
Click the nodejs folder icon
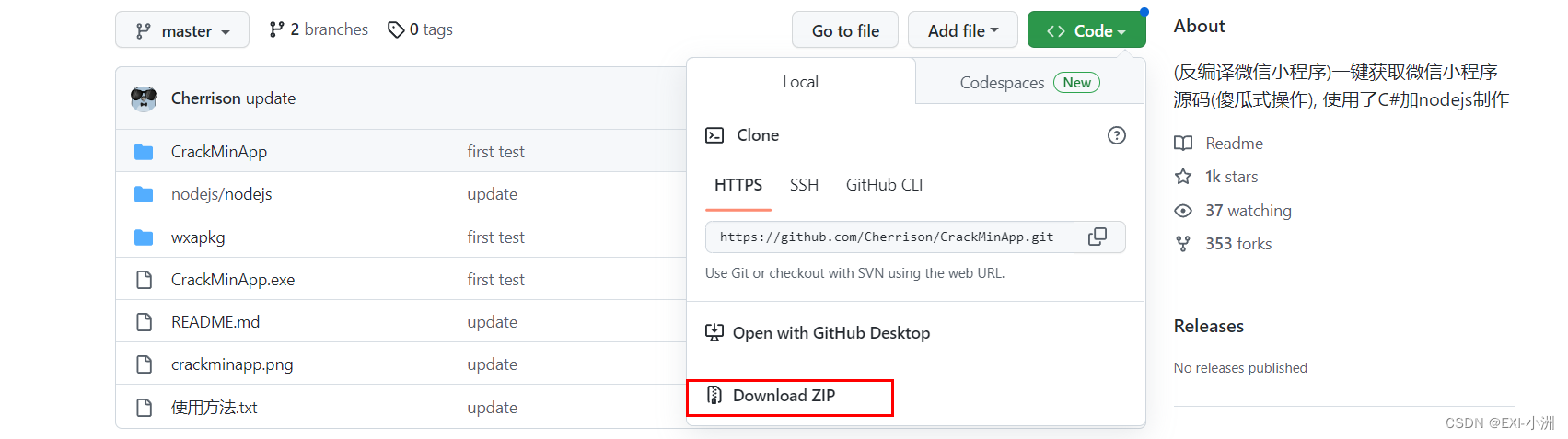point(144,194)
